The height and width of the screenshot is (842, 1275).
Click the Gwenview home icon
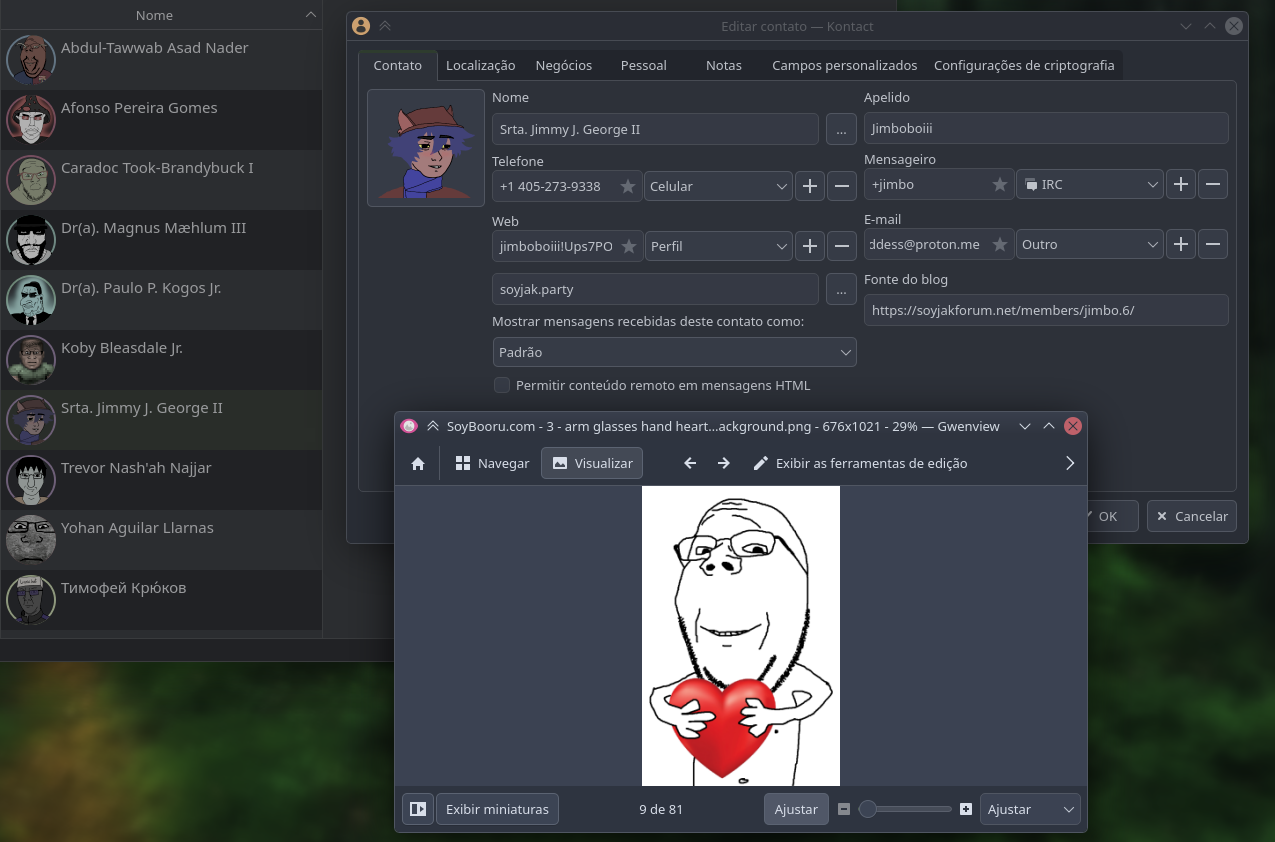click(418, 463)
